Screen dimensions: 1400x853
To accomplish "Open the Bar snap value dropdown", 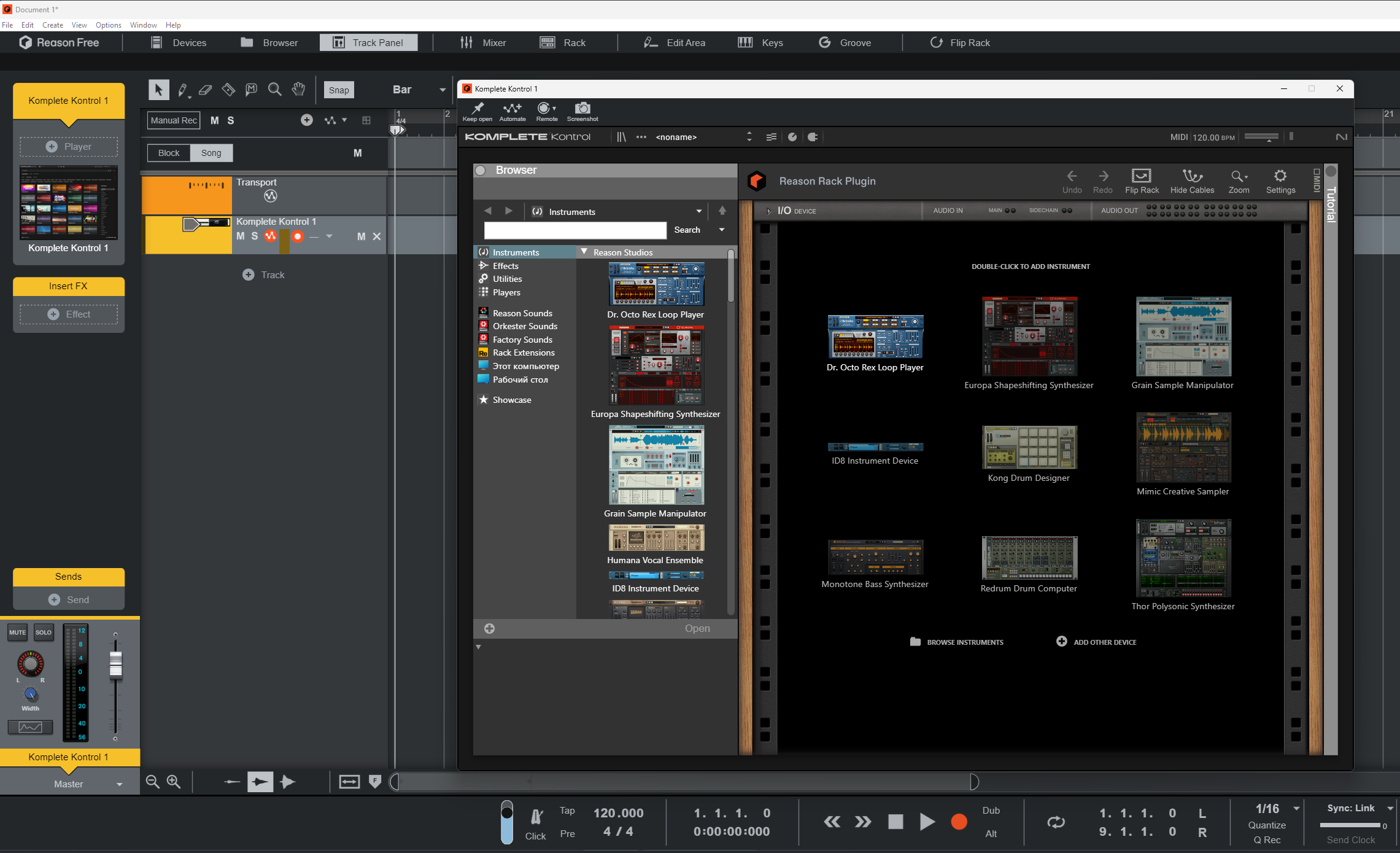I will 443,90.
